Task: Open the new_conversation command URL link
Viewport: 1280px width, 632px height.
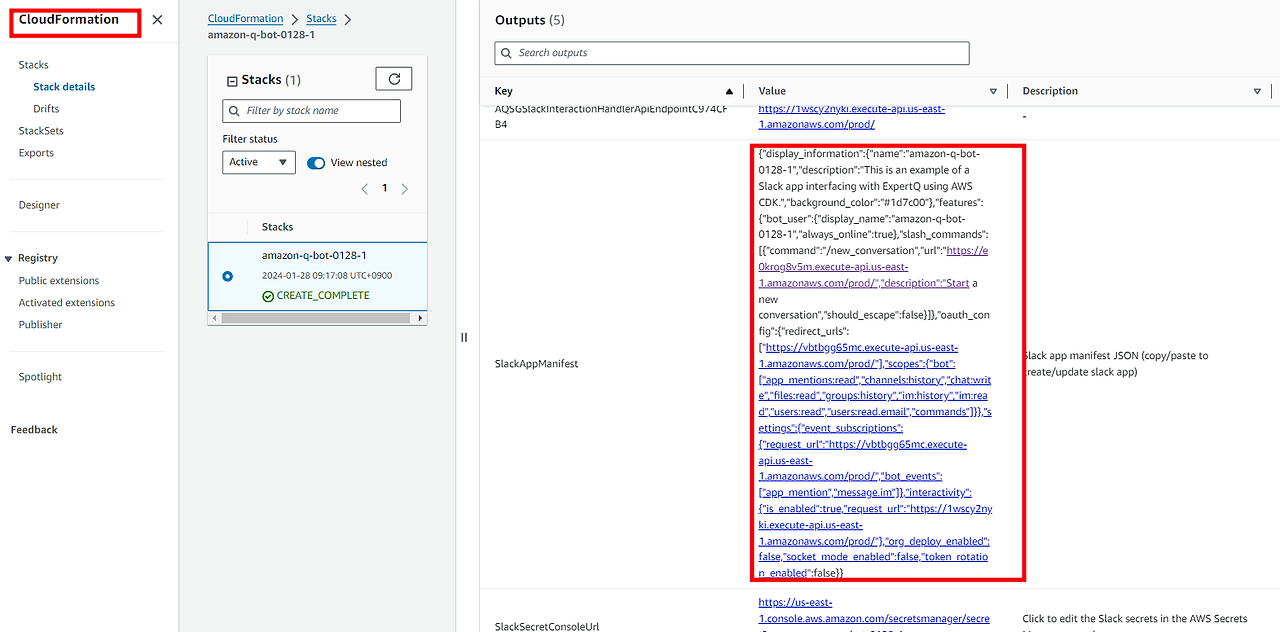Action: [x=873, y=267]
